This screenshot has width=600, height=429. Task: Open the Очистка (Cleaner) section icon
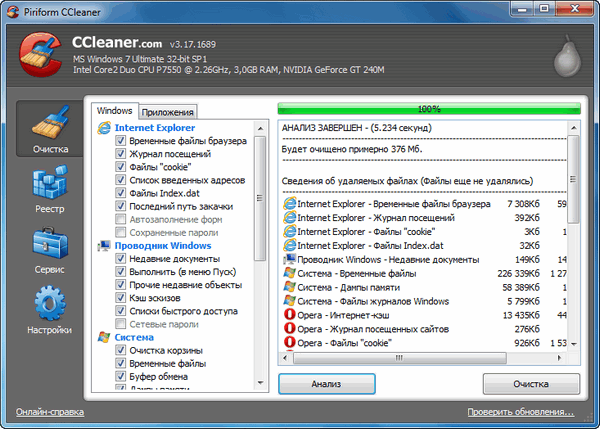pos(49,129)
